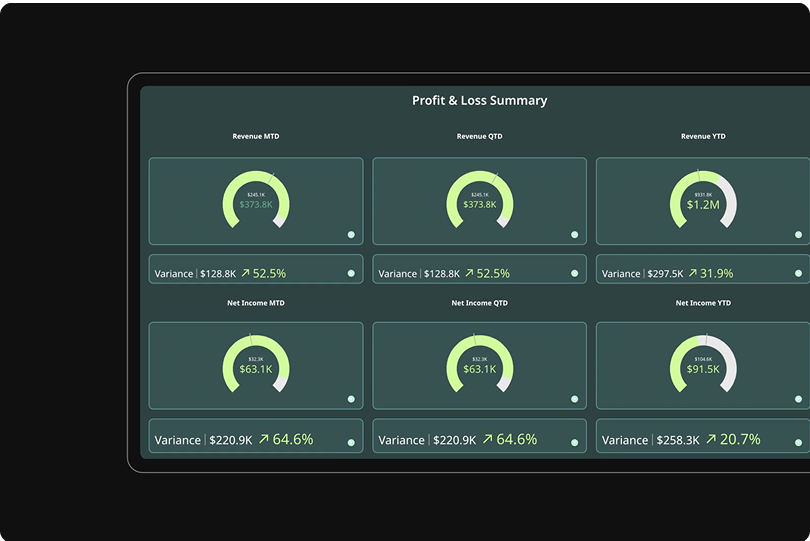Select the status dot in Net Income QTD gauge card

(574, 399)
